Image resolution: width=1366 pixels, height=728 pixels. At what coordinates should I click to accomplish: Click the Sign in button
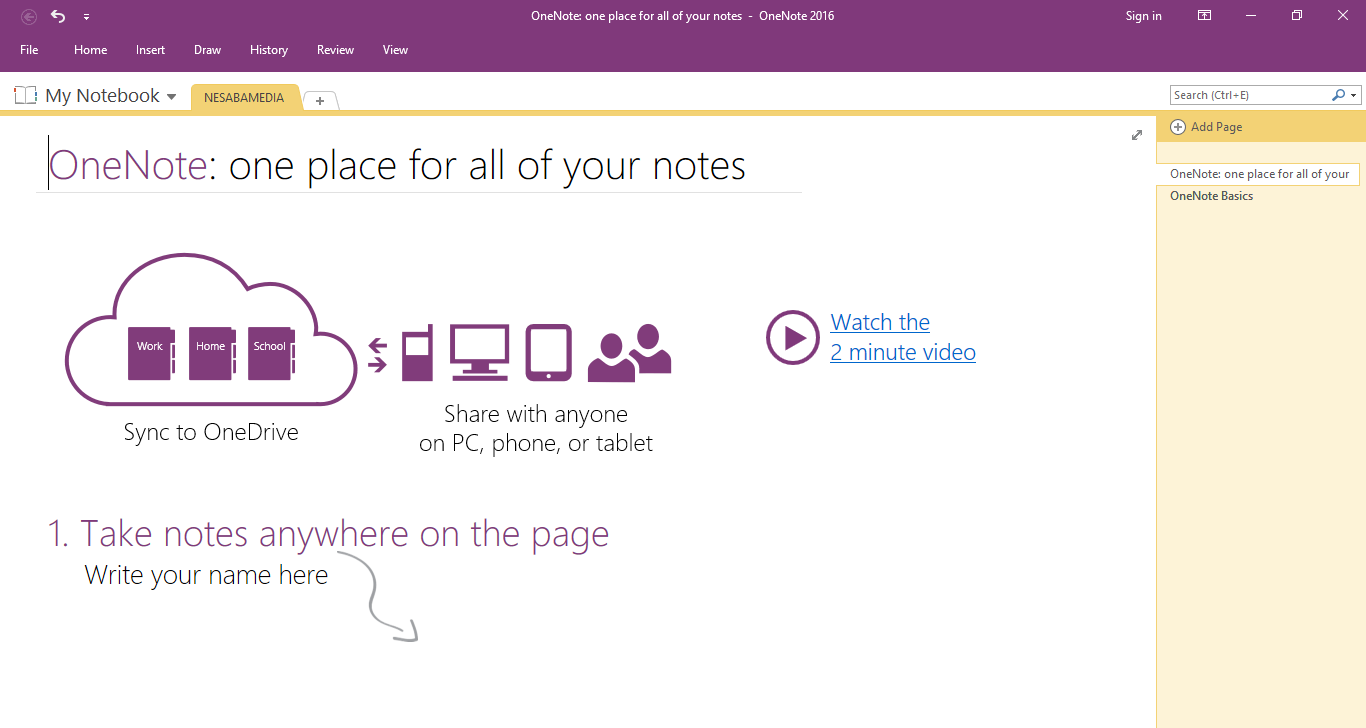(1143, 16)
